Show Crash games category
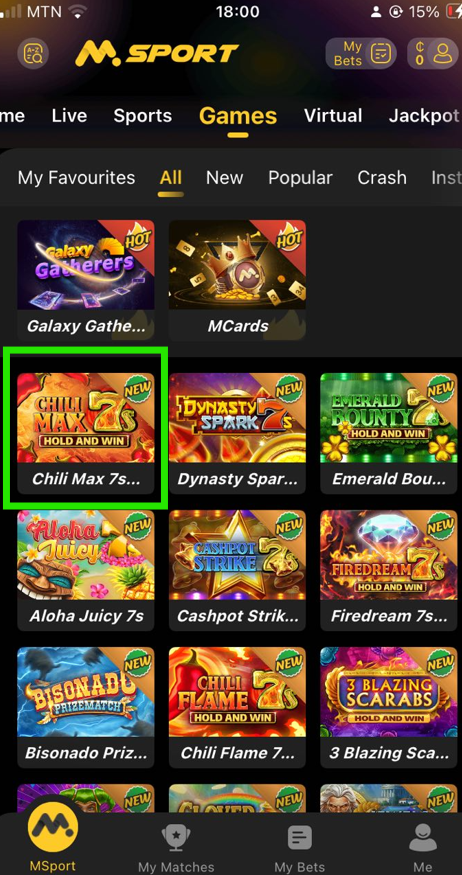The height and width of the screenshot is (875, 462). (382, 177)
